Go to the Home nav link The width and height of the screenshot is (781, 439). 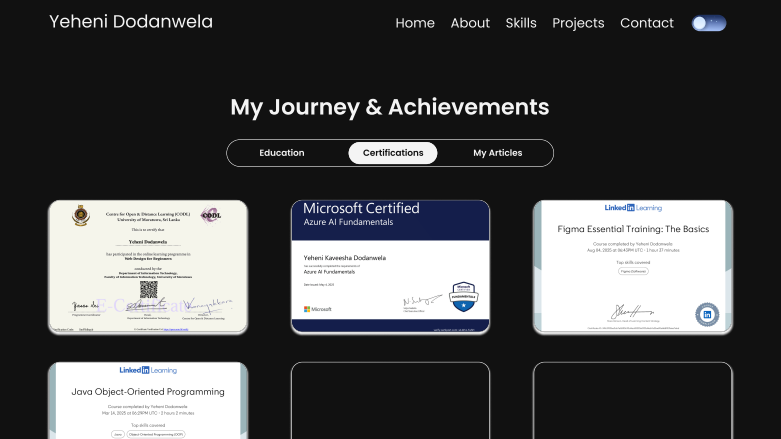point(415,23)
